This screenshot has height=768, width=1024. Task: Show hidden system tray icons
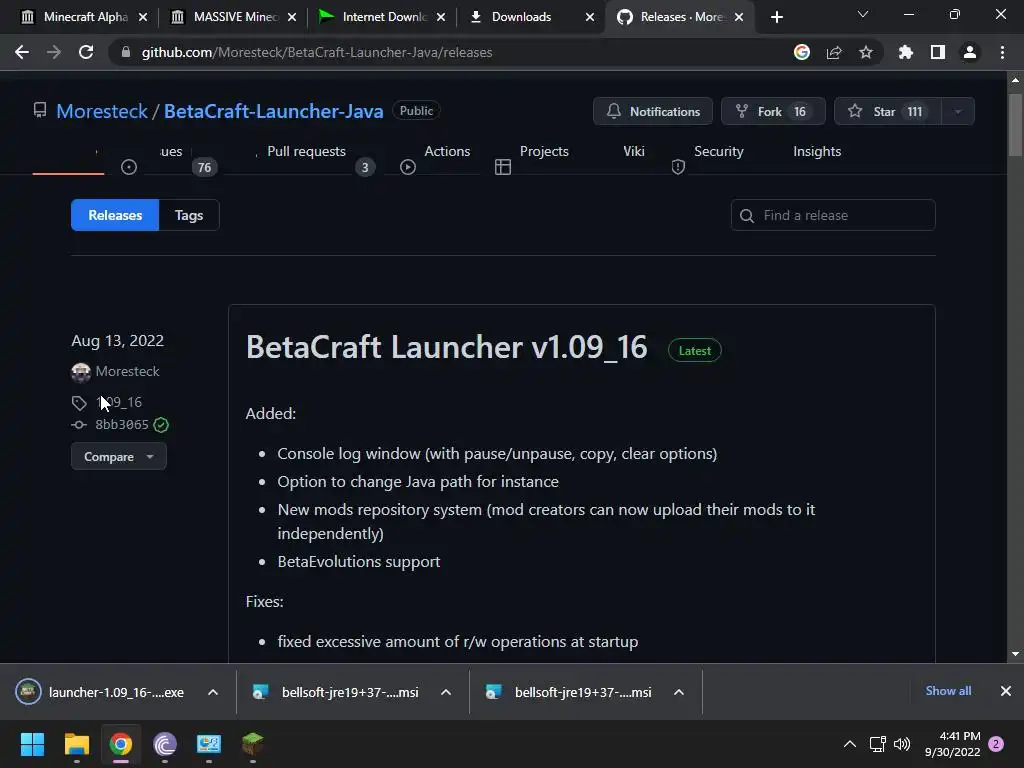(x=850, y=744)
